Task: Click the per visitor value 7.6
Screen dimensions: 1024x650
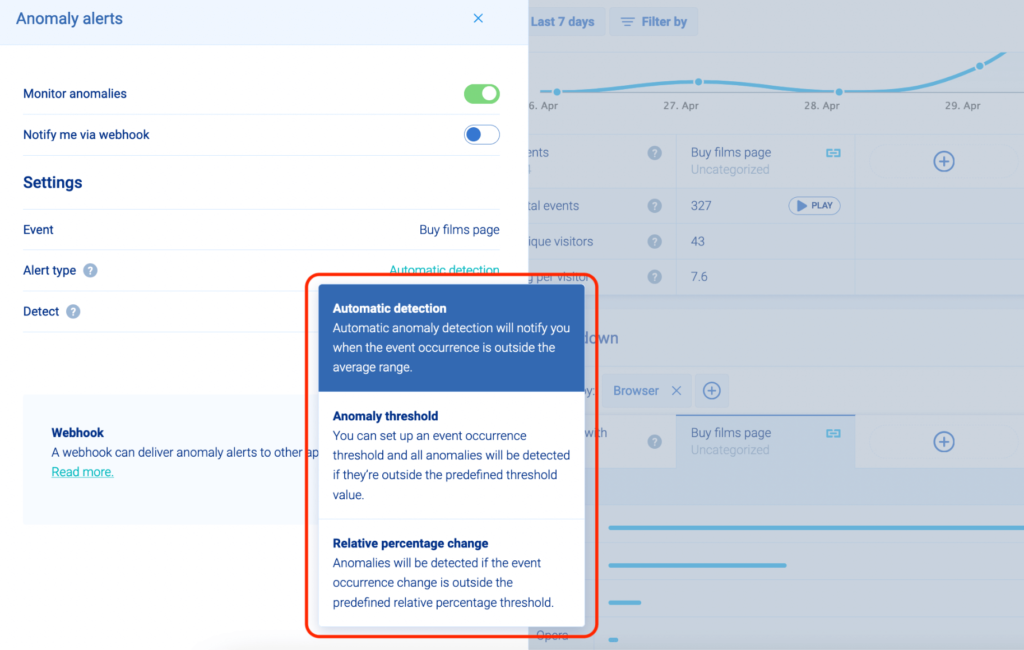Action: (699, 276)
